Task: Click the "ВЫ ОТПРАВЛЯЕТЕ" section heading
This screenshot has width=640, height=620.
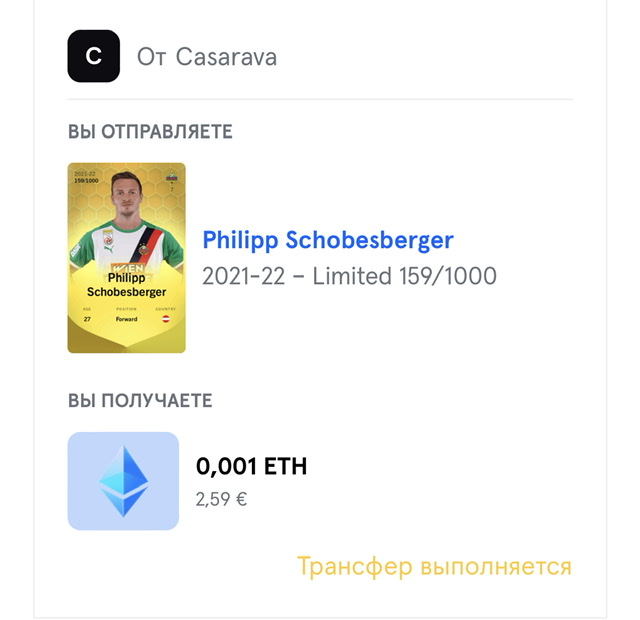Action: pos(150,132)
